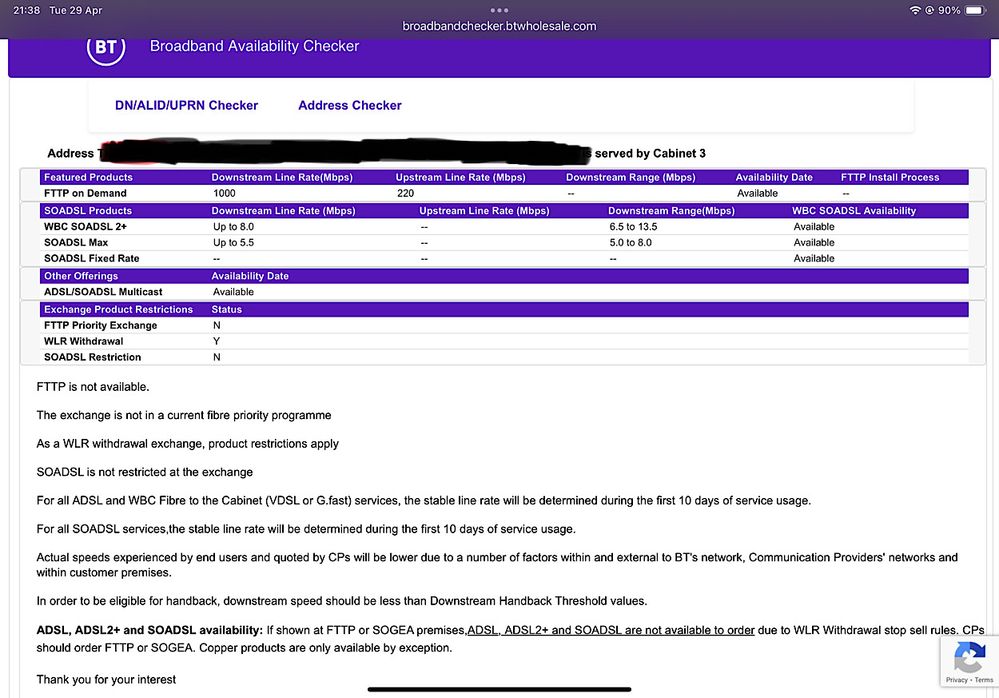Switch to the Address Checker tab
999x698 pixels.
click(x=350, y=105)
